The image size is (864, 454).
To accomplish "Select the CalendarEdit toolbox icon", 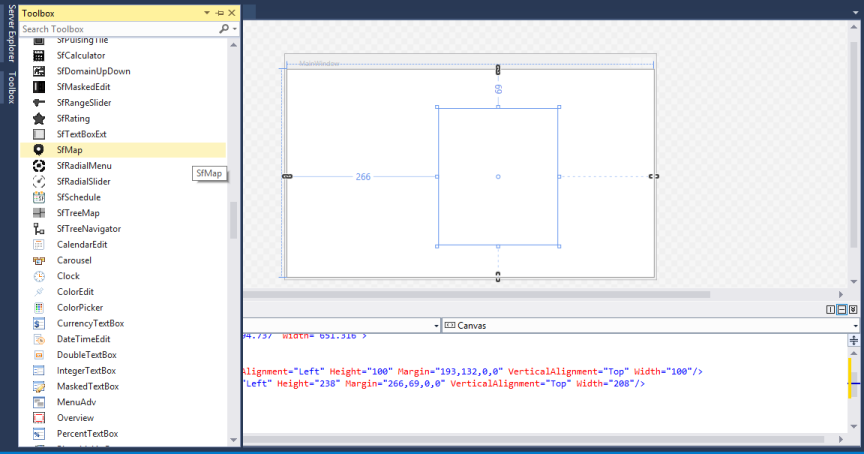I will (x=39, y=244).
